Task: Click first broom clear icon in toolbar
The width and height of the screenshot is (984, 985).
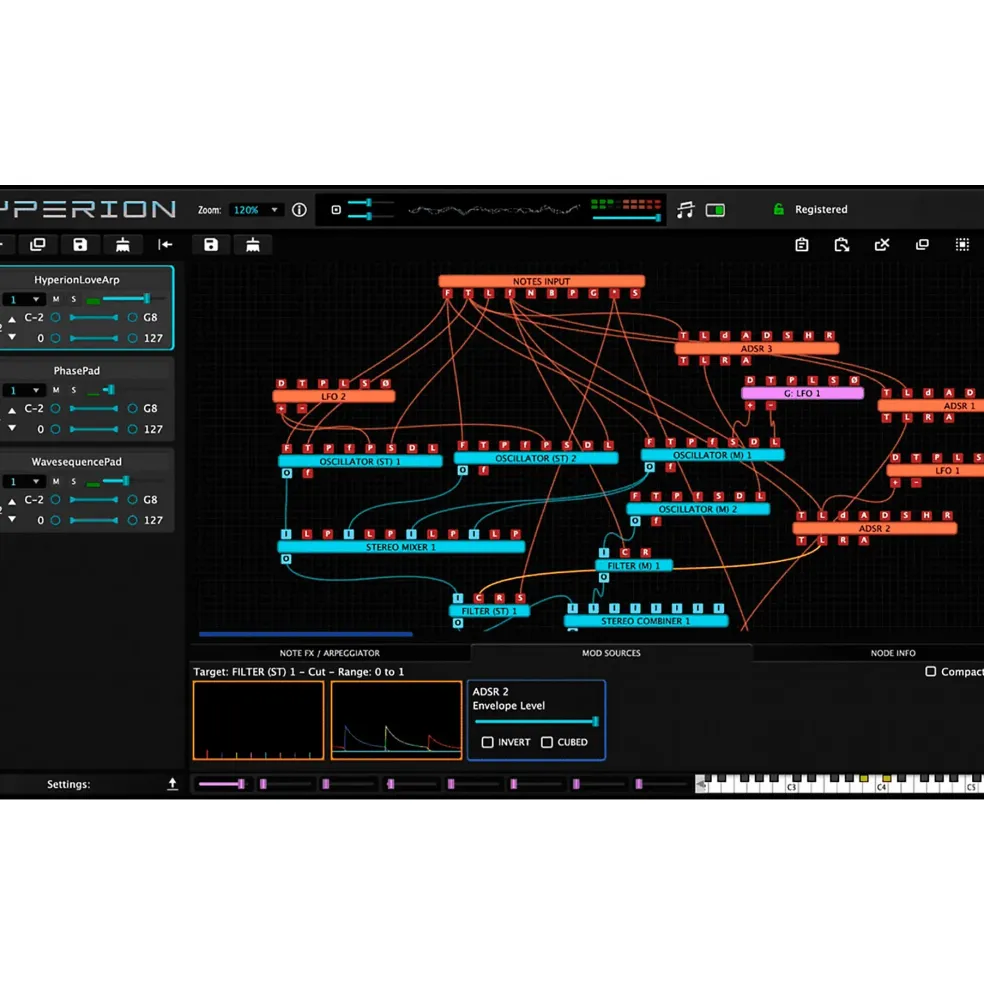Action: click(123, 244)
